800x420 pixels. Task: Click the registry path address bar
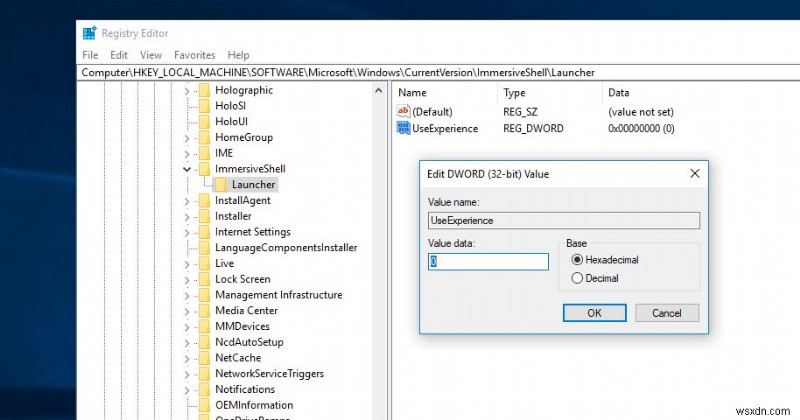438,72
